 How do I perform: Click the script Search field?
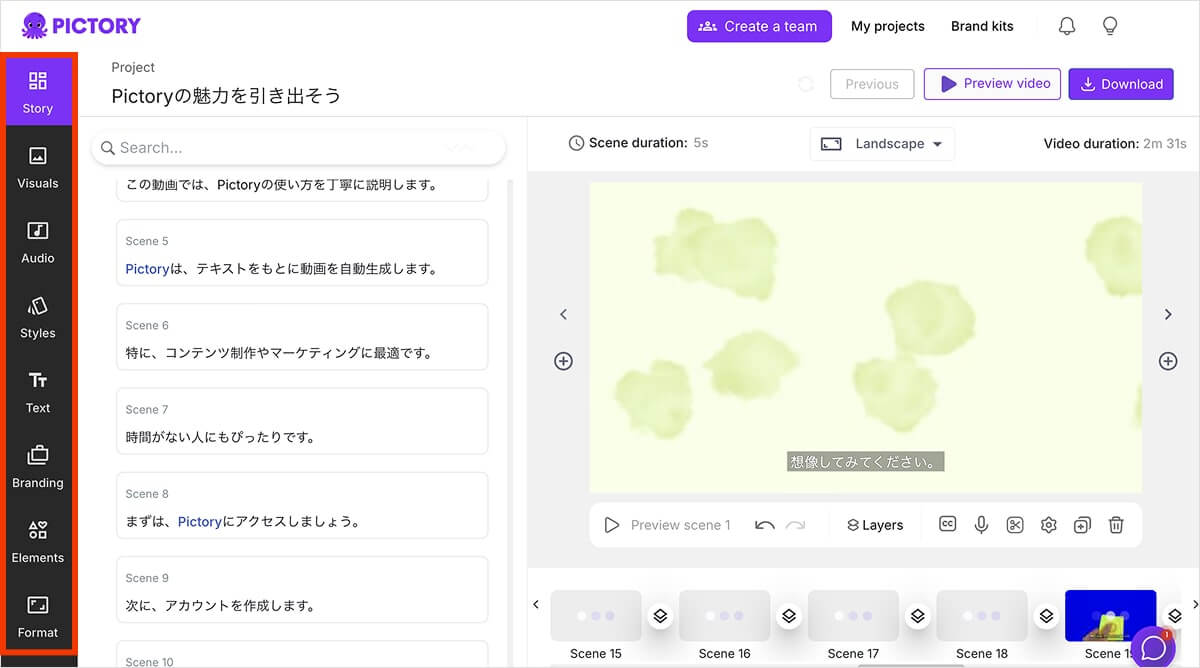pos(298,148)
